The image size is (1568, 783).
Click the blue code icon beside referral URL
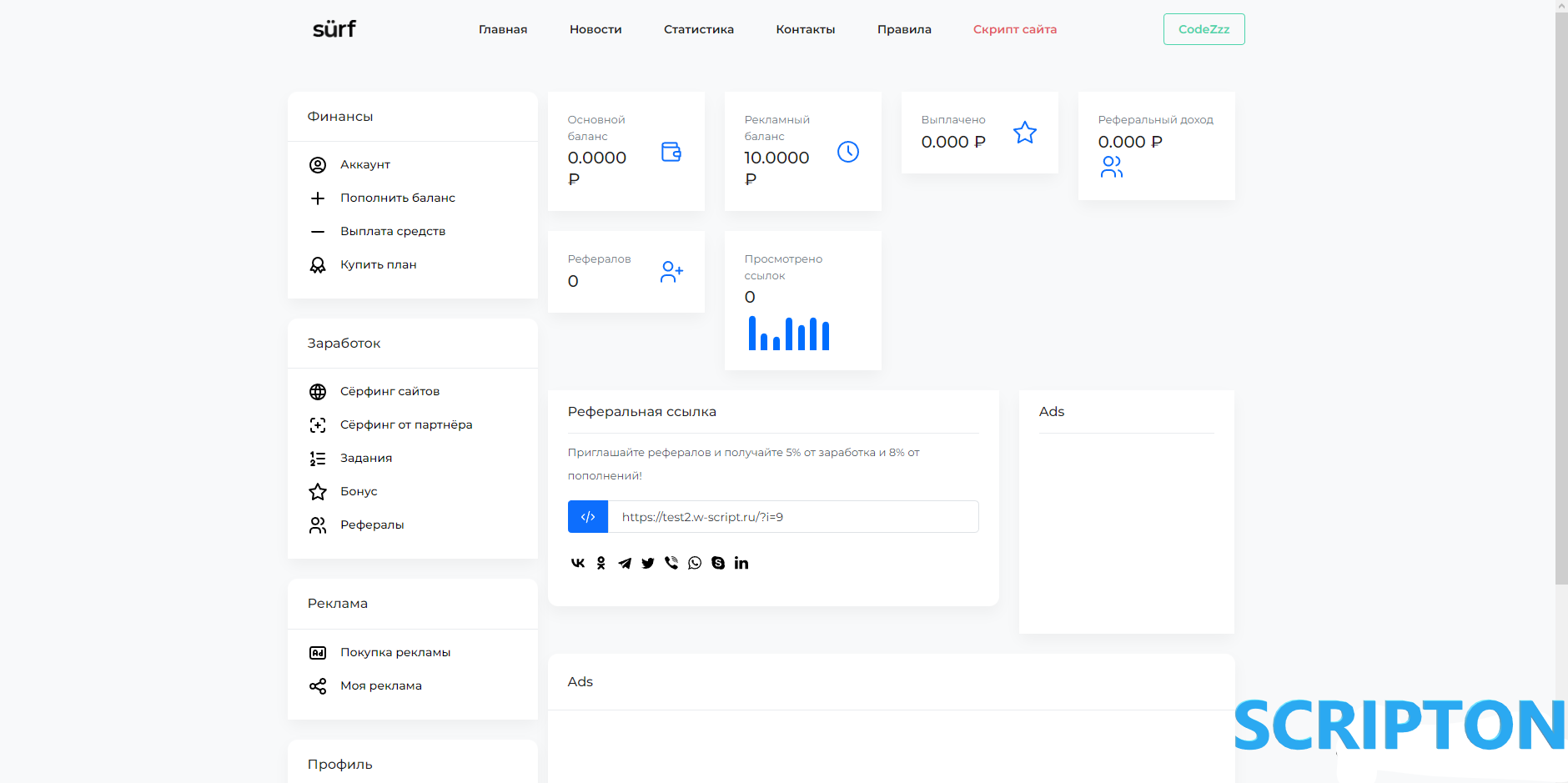588,517
